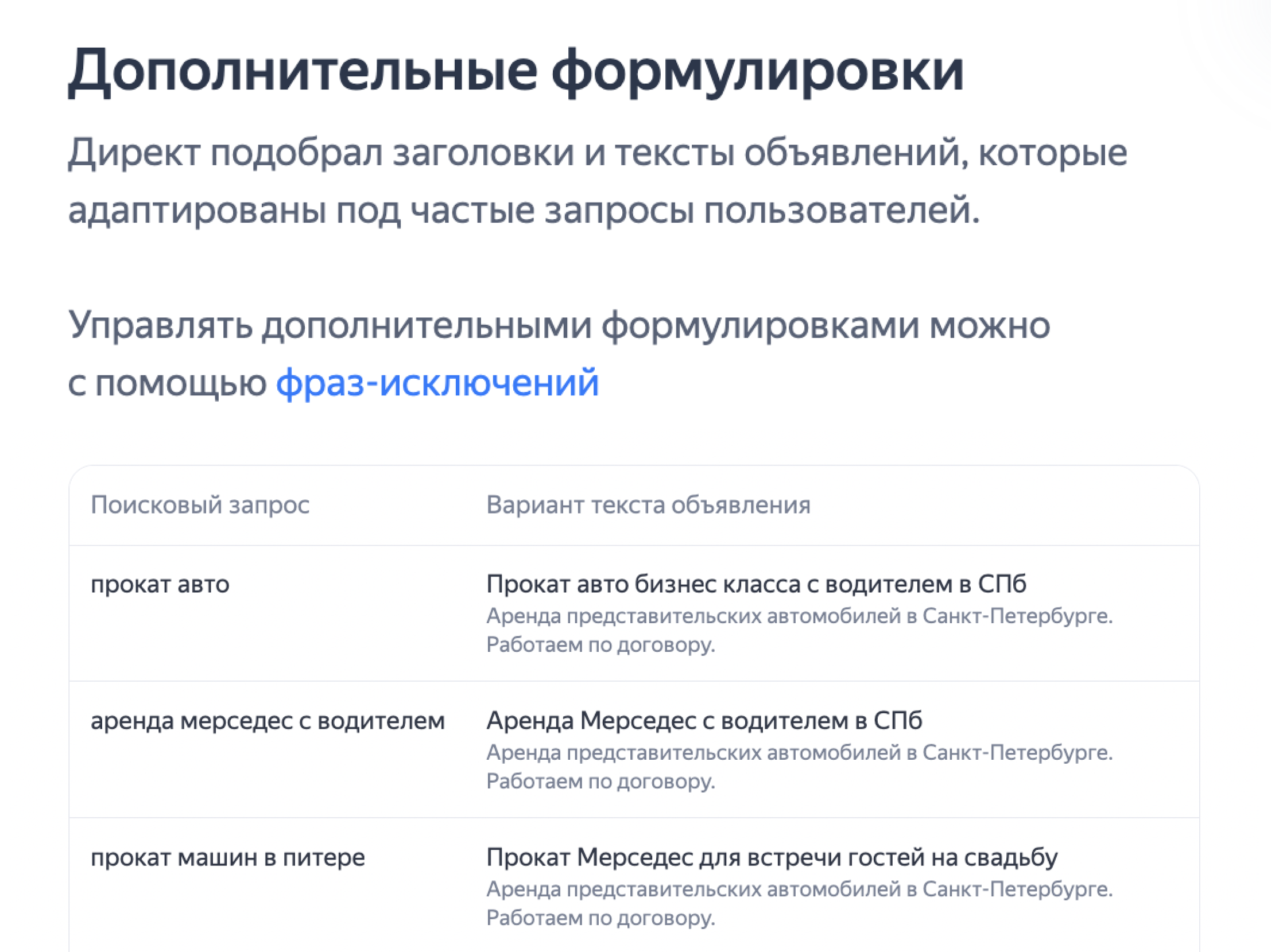The image size is (1271, 952).
Task: Click the Вариант текста объявления column header
Action: 648,505
